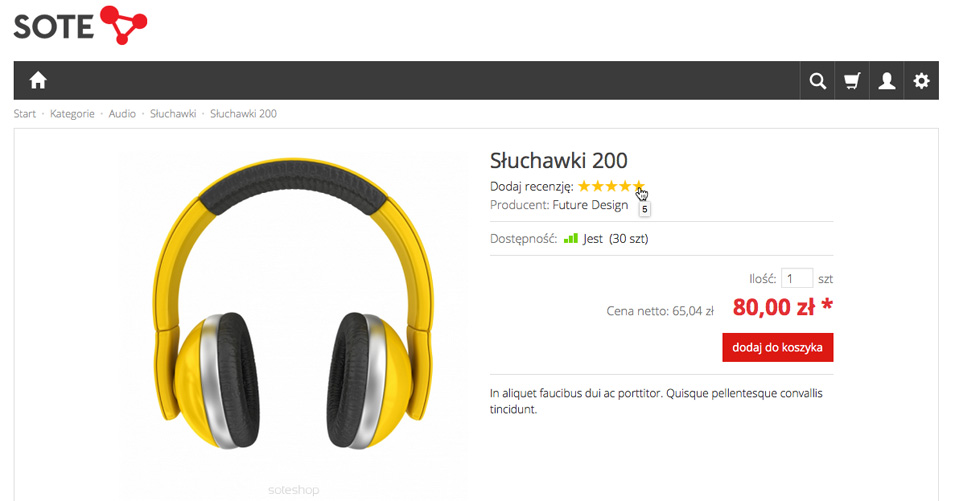Screen dimensions: 955x501
Task: Click the dodaj do koszyka button
Action: pyautogui.click(x=777, y=348)
